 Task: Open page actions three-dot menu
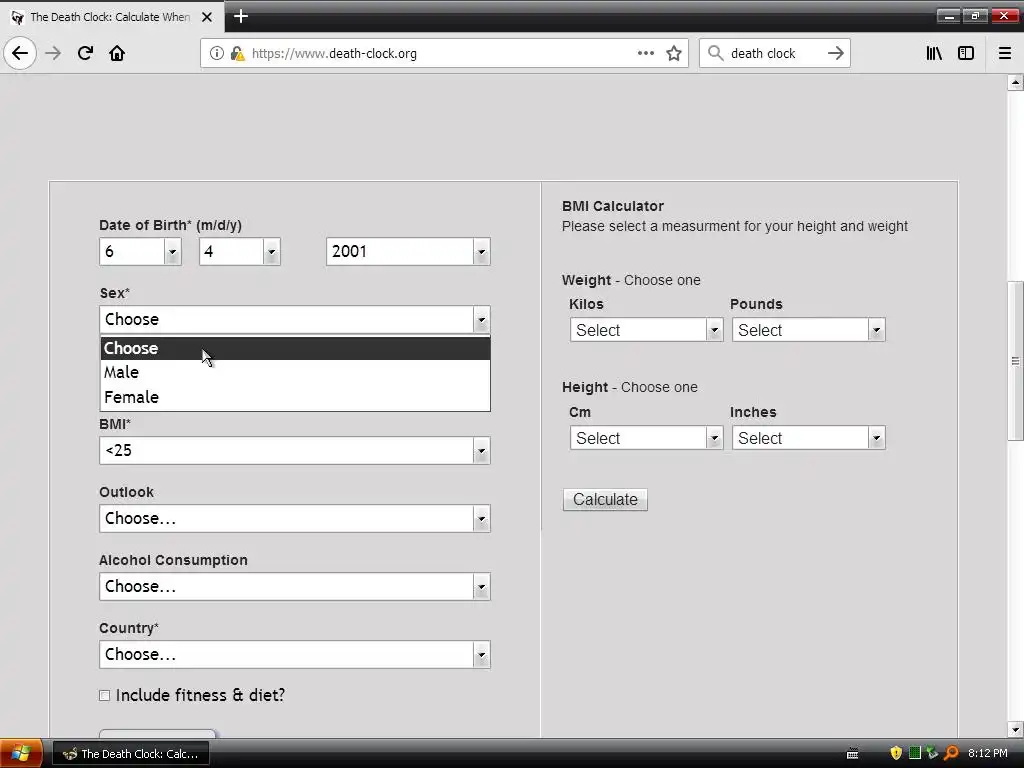(x=645, y=53)
